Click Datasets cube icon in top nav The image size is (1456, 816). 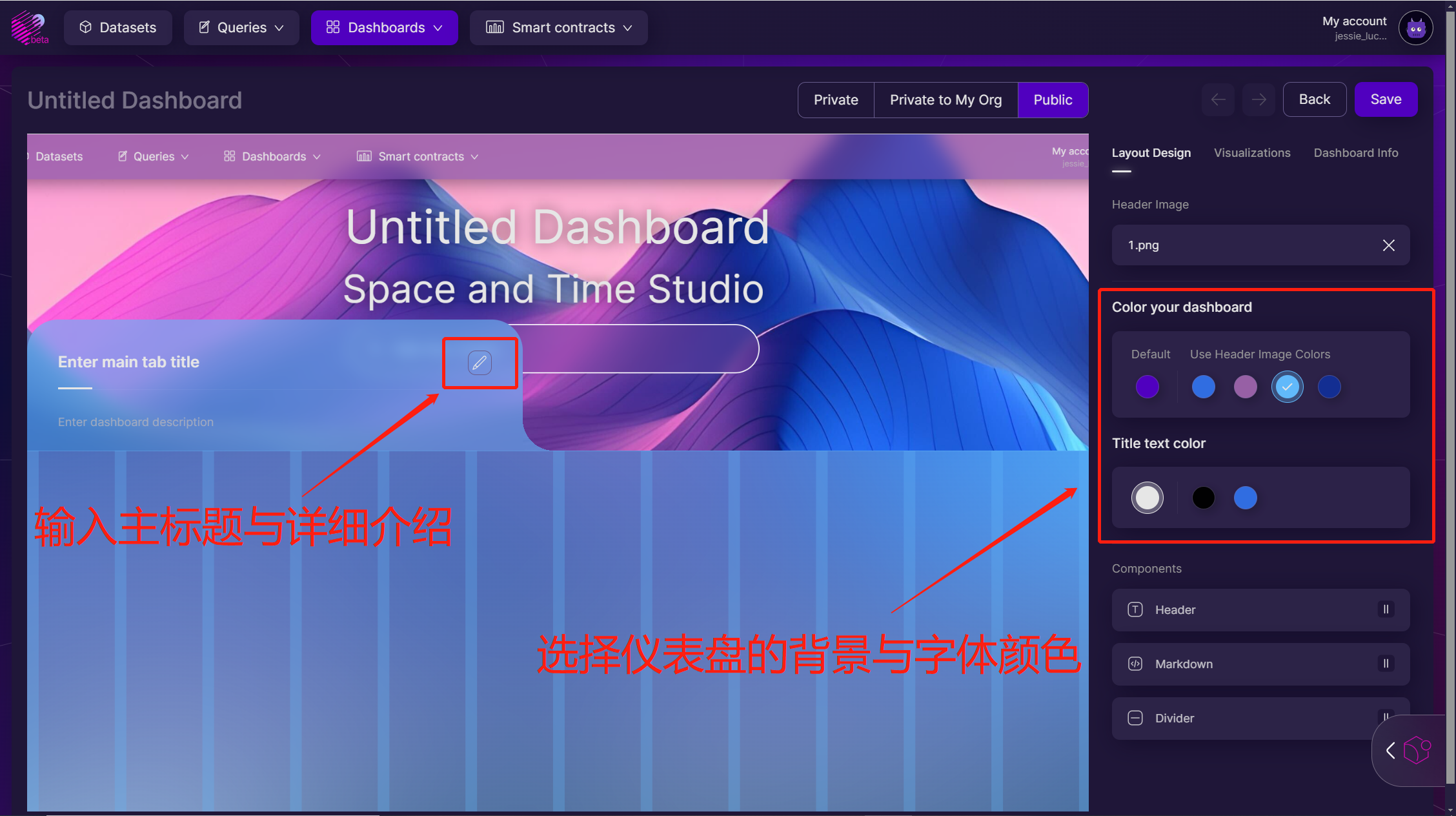[x=85, y=27]
